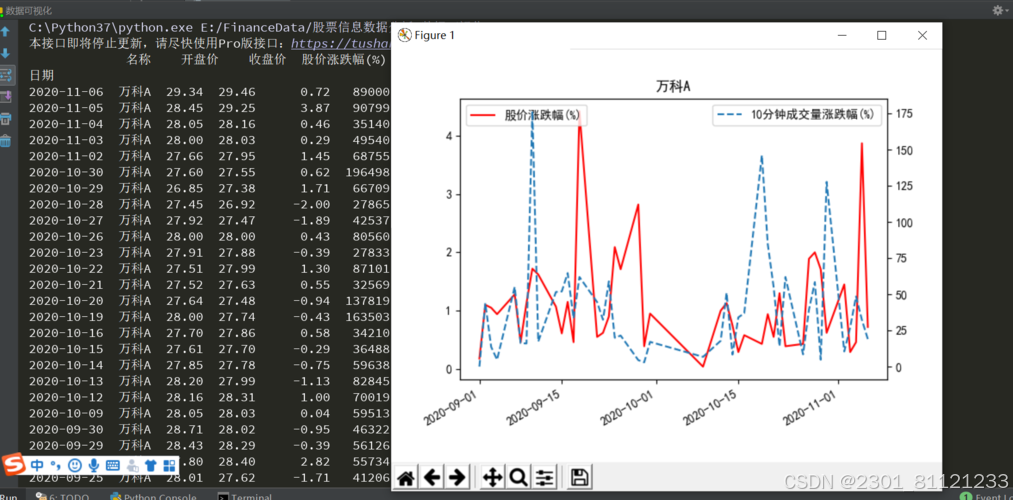Open the configure subplots dialog
The height and width of the screenshot is (500, 1013).
point(544,477)
